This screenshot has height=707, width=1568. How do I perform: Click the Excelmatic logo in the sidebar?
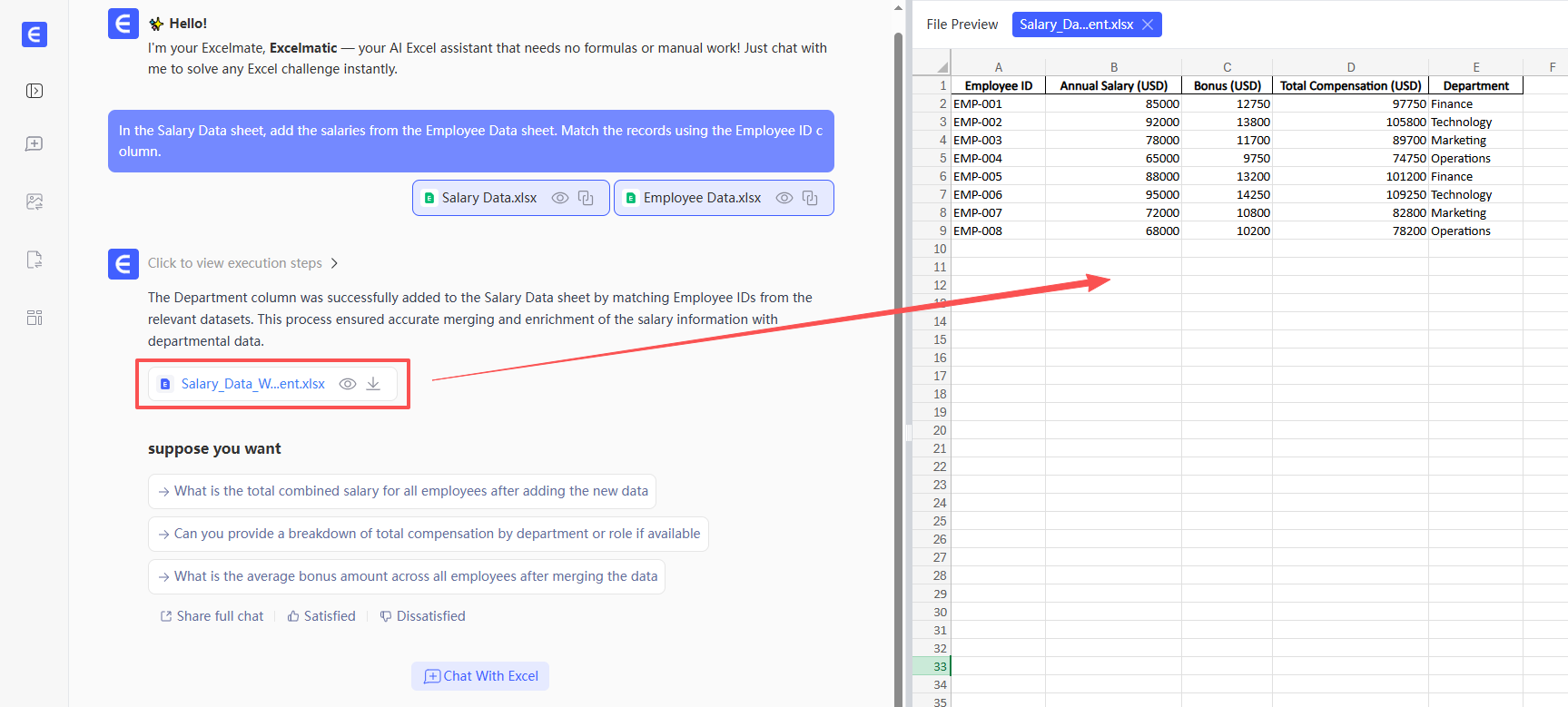35,34
